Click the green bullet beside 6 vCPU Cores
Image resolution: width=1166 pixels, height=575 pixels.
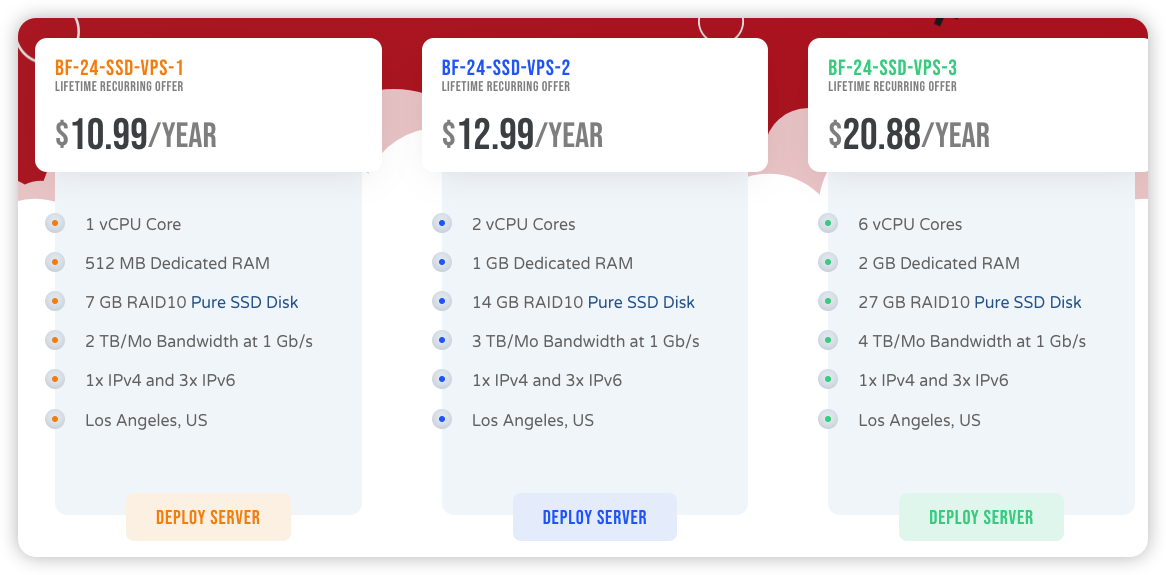click(x=828, y=223)
